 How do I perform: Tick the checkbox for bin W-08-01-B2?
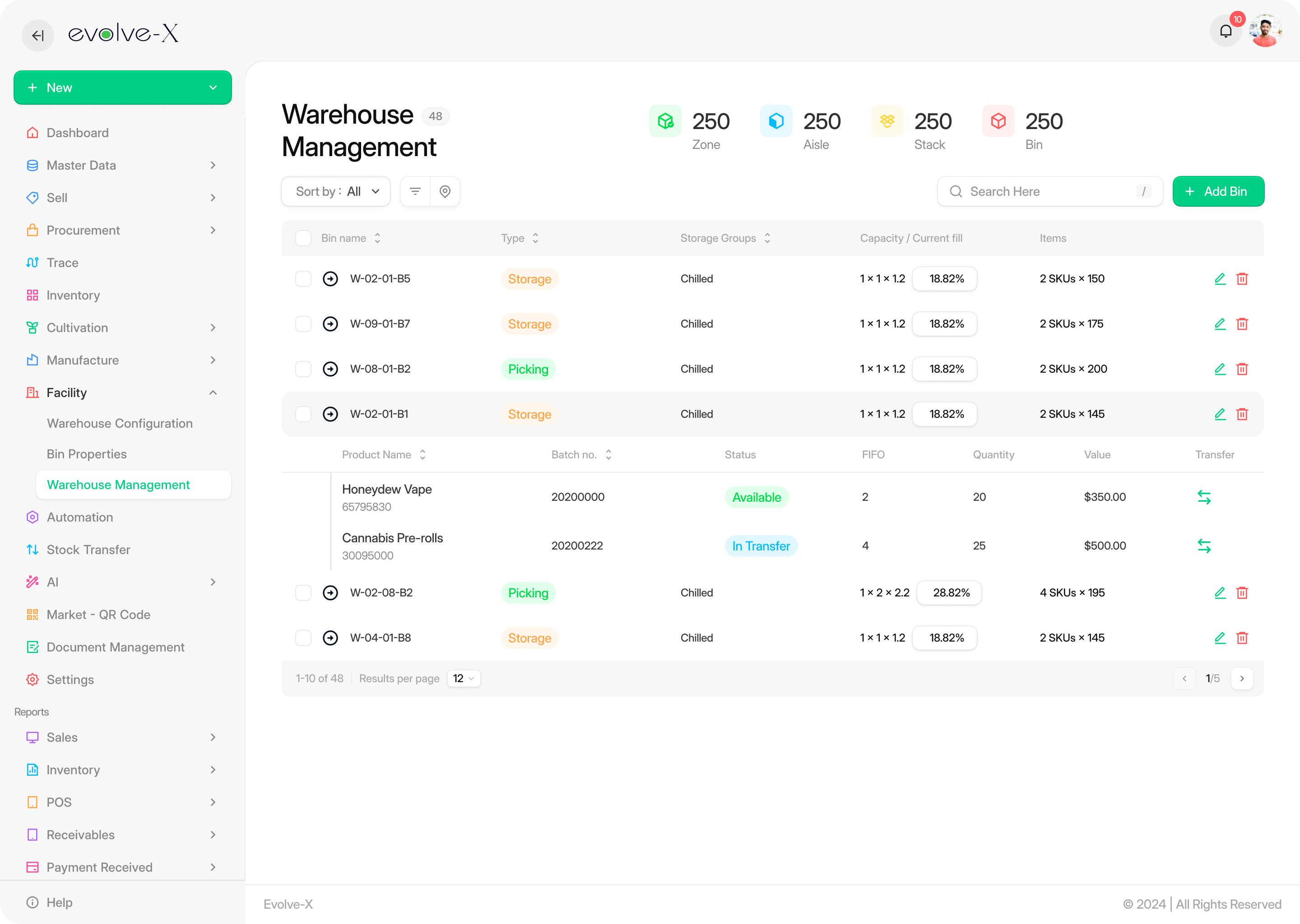pos(303,369)
